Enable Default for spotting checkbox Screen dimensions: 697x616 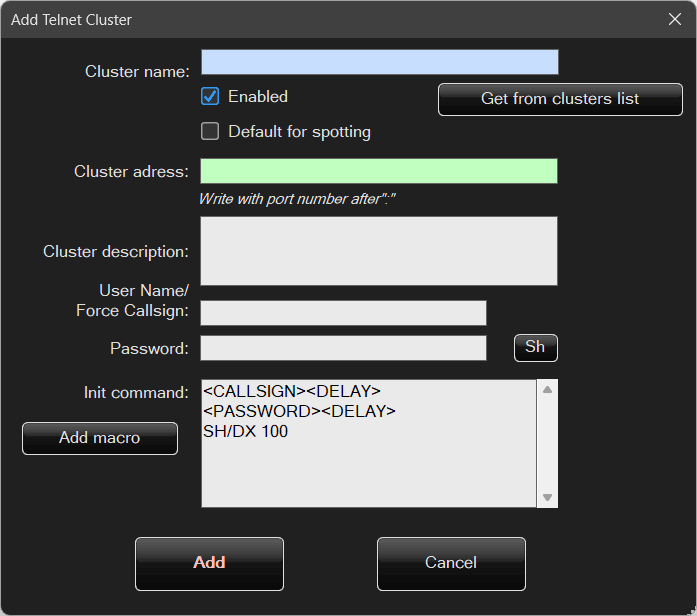click(210, 131)
